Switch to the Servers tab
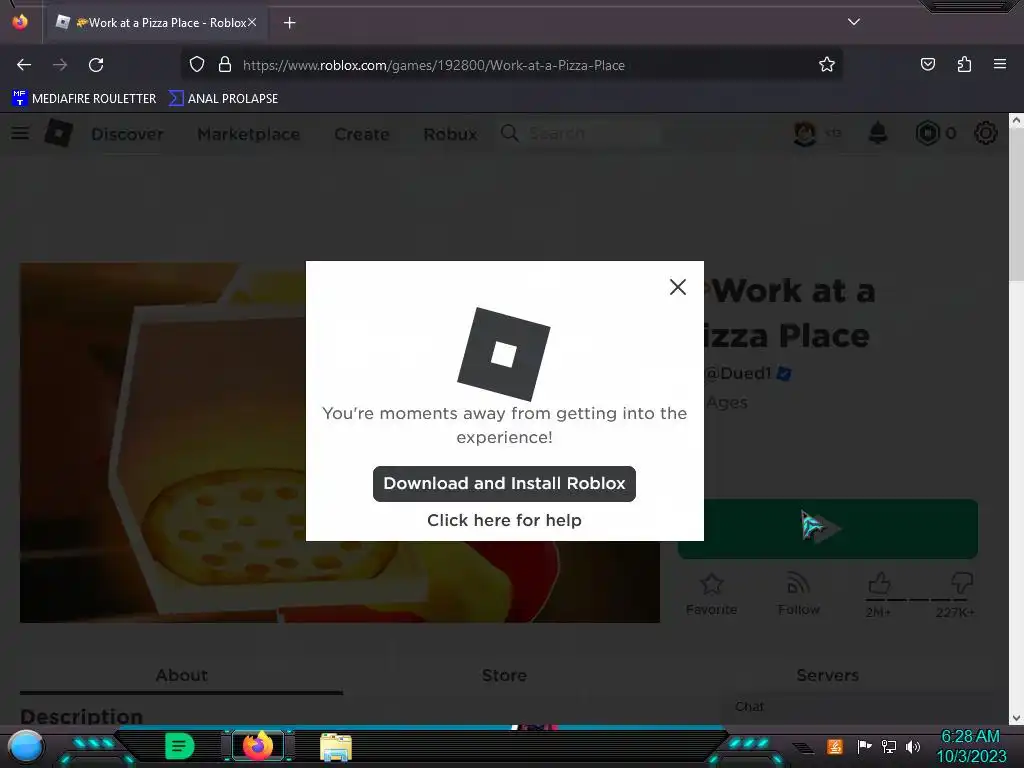The height and width of the screenshot is (768, 1024). (x=827, y=675)
